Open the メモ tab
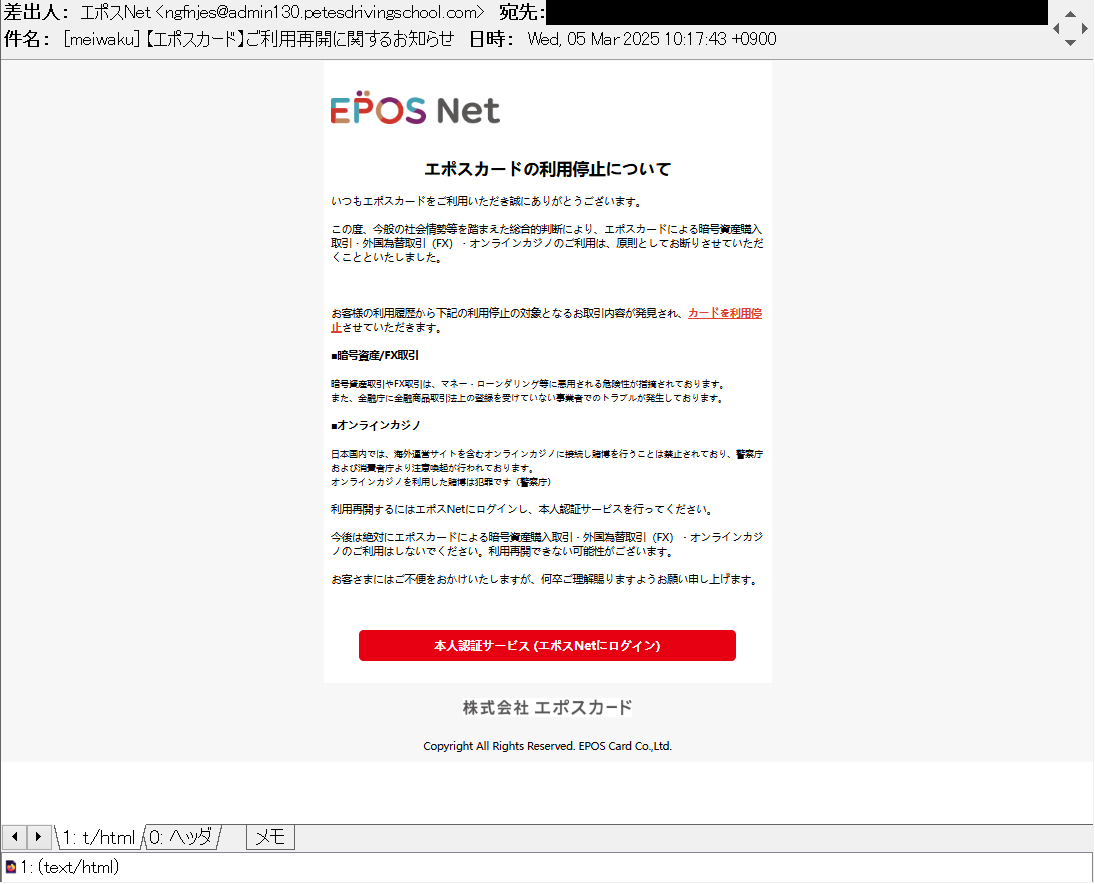Viewport: 1095px width, 884px height. click(x=270, y=837)
